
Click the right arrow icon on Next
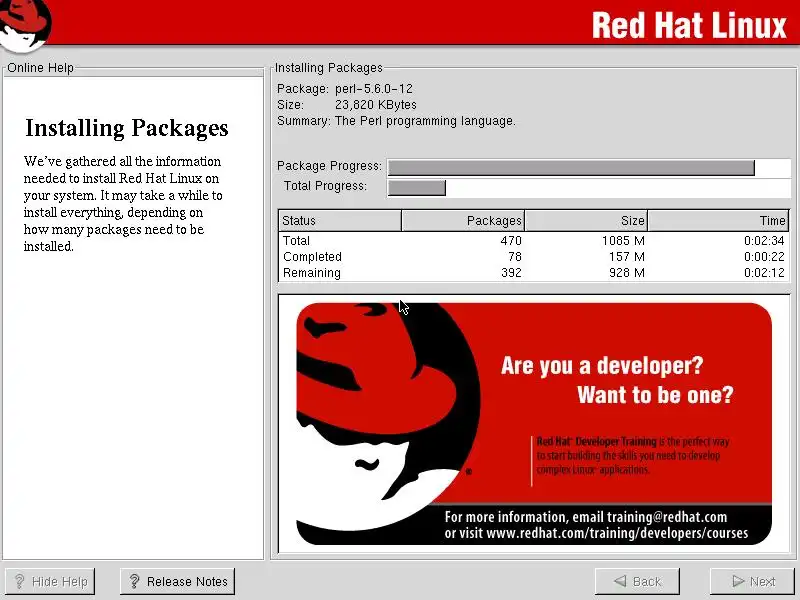point(738,581)
